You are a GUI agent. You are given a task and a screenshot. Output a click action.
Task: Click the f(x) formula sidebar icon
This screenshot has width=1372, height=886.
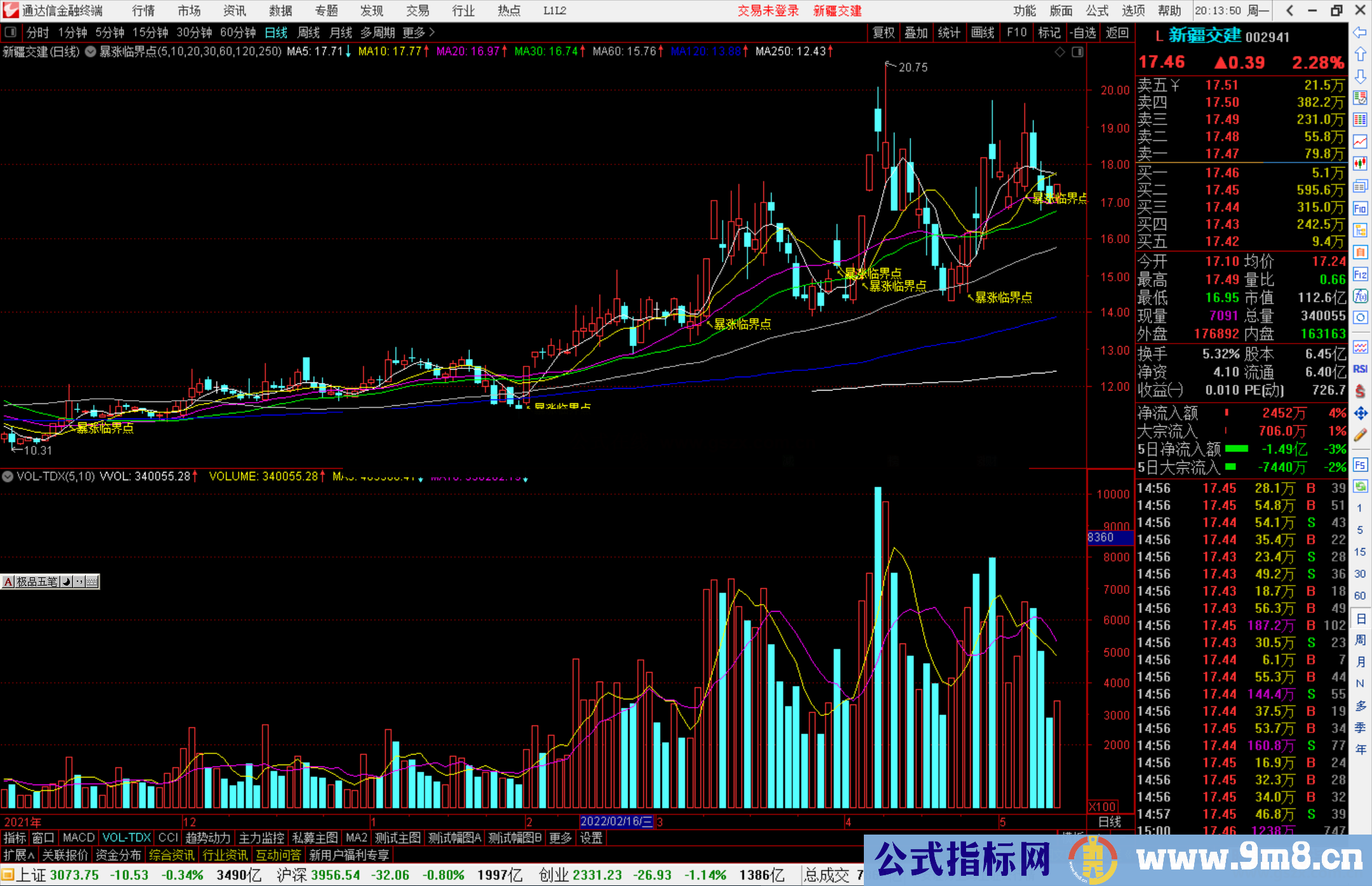click(1360, 296)
